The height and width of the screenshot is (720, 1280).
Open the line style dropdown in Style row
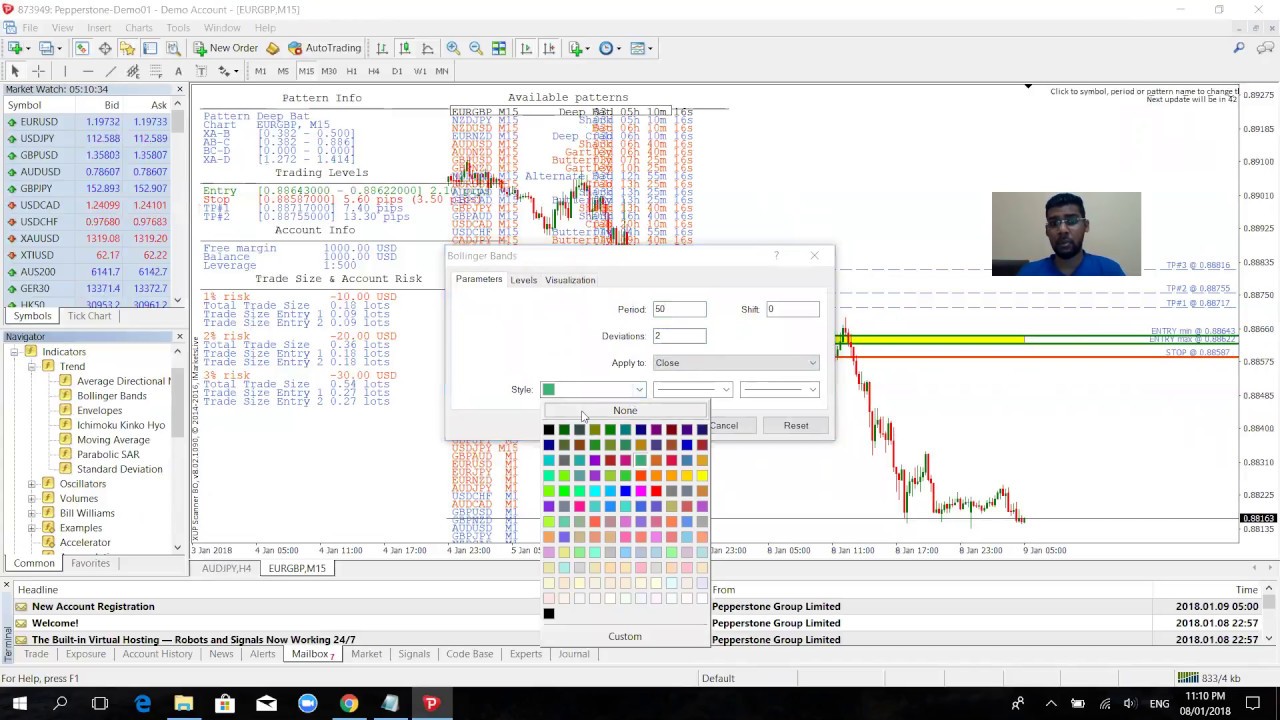693,390
